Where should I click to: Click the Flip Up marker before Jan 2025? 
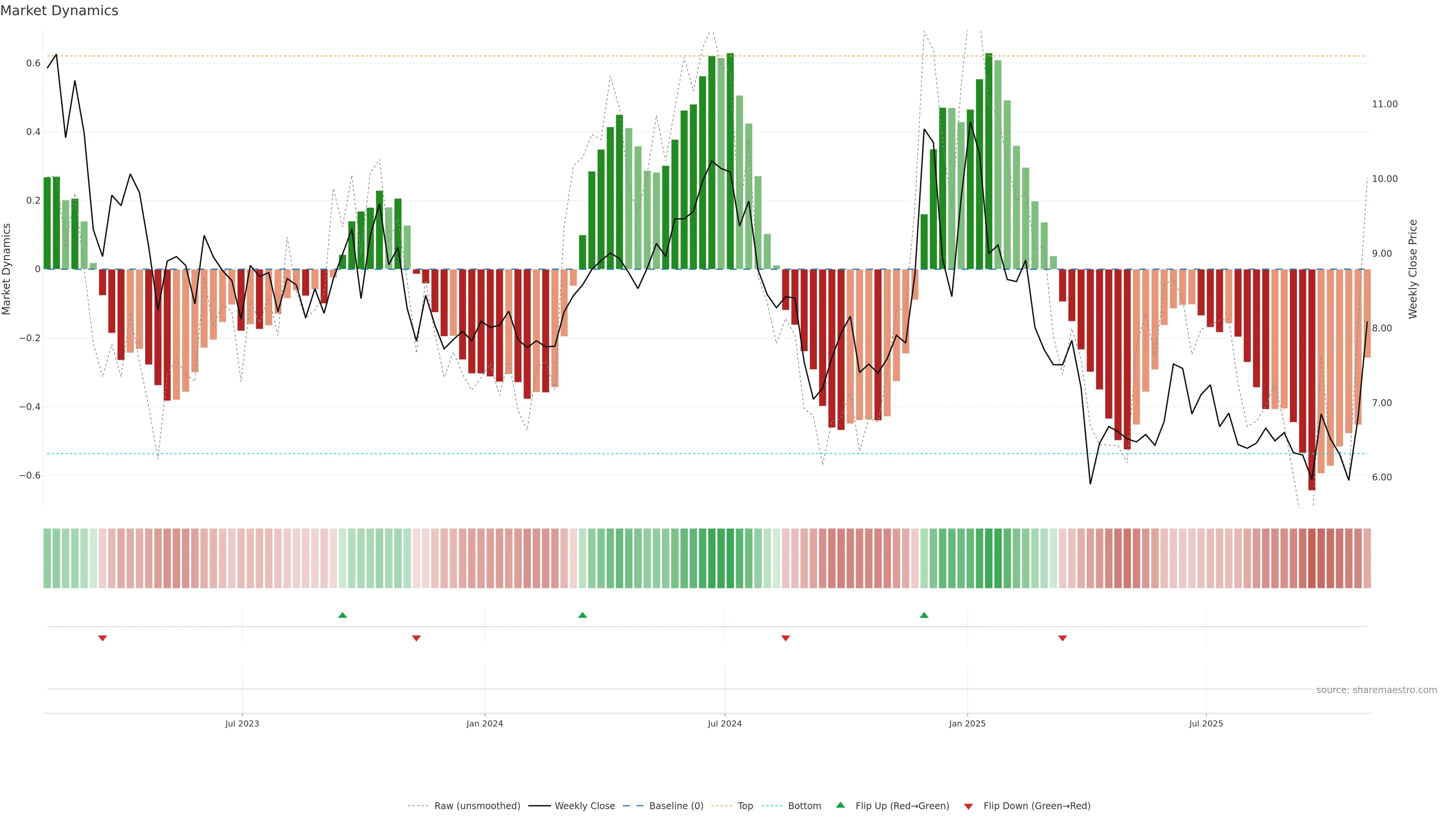pos(924,615)
